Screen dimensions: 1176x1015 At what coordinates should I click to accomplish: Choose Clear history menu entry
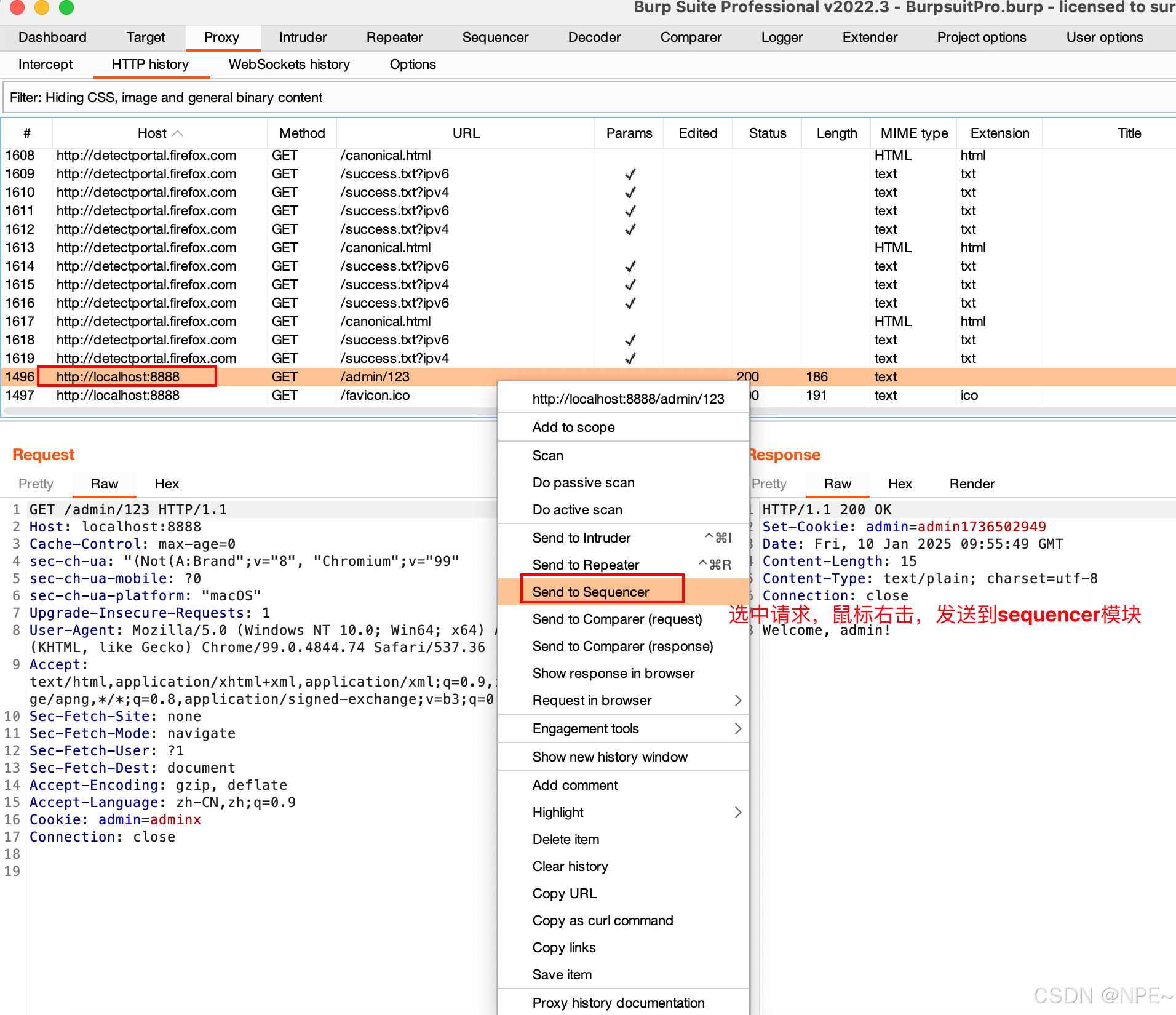click(x=624, y=867)
